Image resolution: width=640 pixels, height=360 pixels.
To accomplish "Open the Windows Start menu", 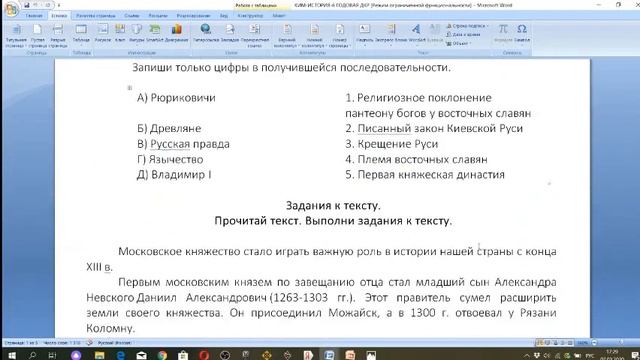I will point(11,355).
